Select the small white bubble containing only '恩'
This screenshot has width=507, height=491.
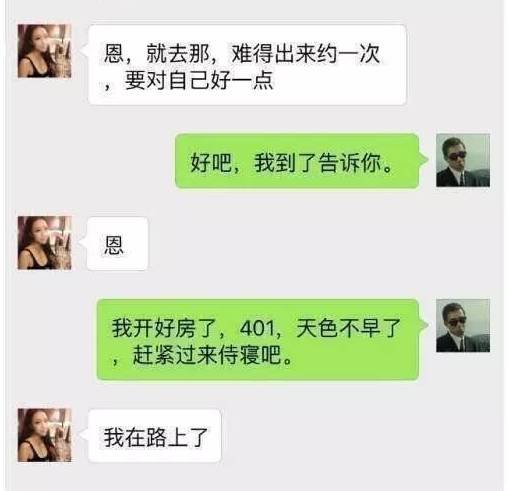tap(117, 243)
